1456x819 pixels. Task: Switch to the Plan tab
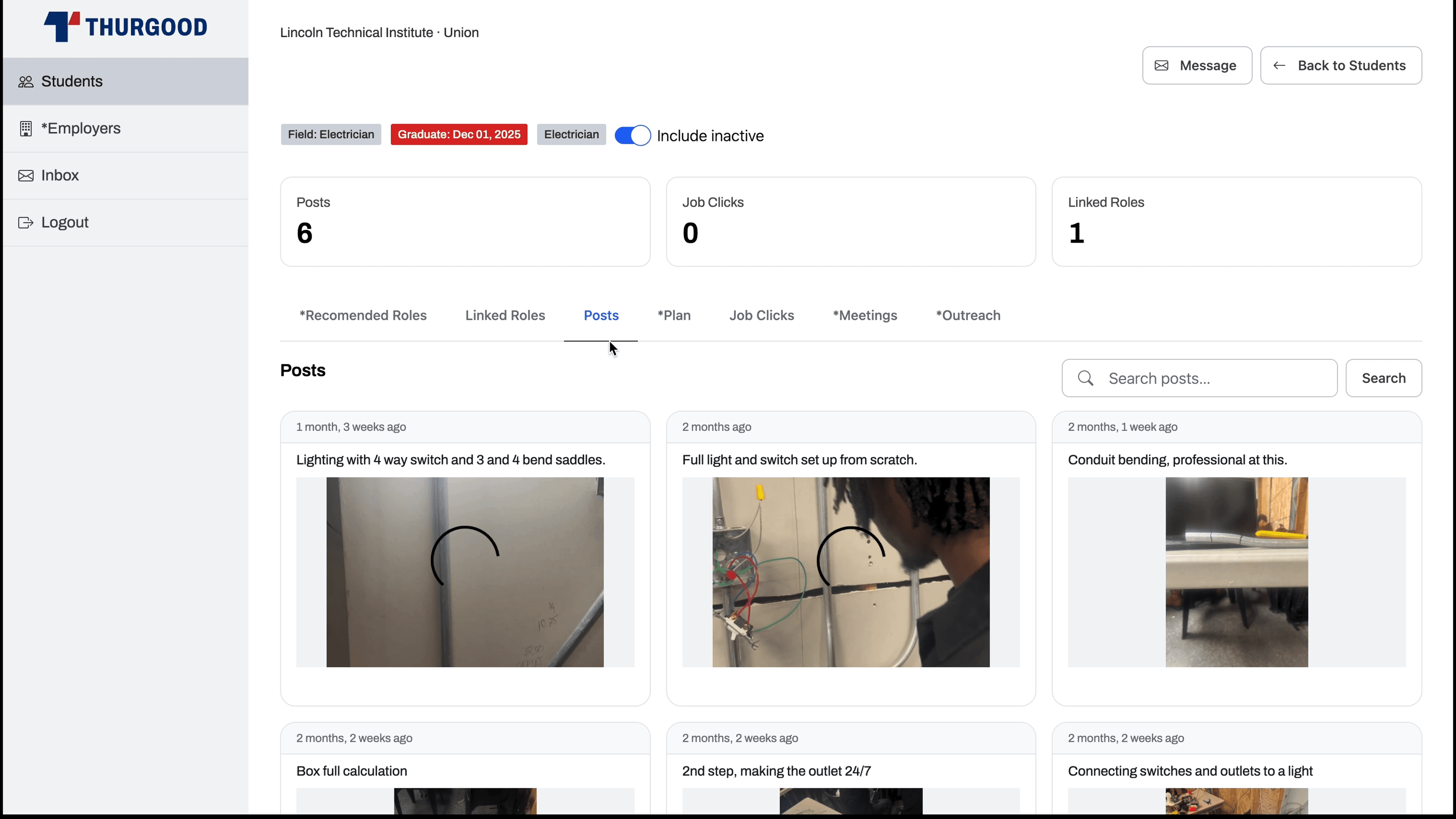tap(674, 315)
